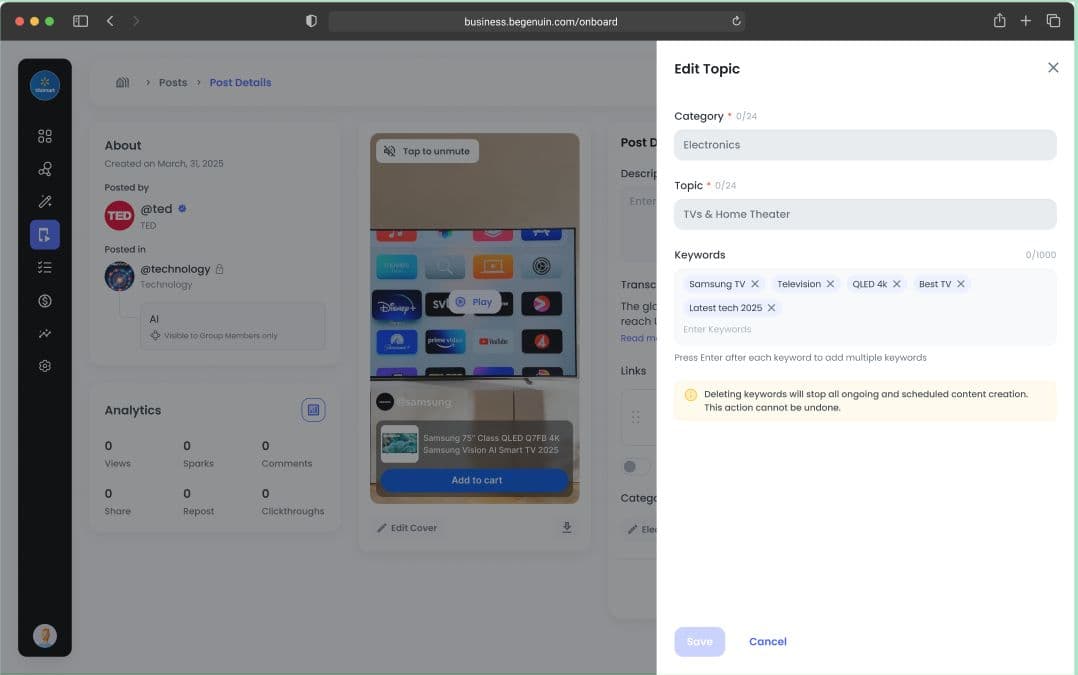Viewport: 1078px width, 675px height.
Task: Open the Analytics chart icon button
Action: [x=313, y=410]
